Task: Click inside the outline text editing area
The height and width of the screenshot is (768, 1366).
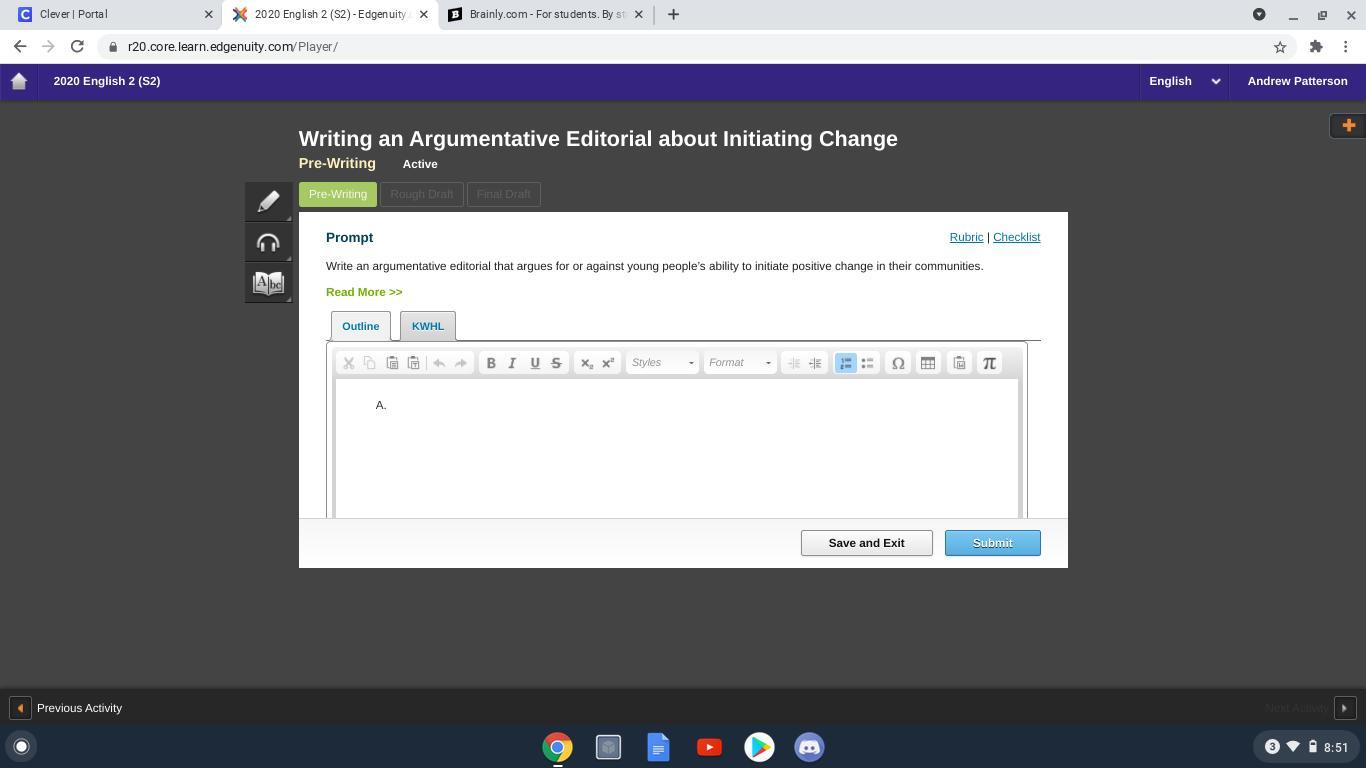Action: click(x=676, y=450)
